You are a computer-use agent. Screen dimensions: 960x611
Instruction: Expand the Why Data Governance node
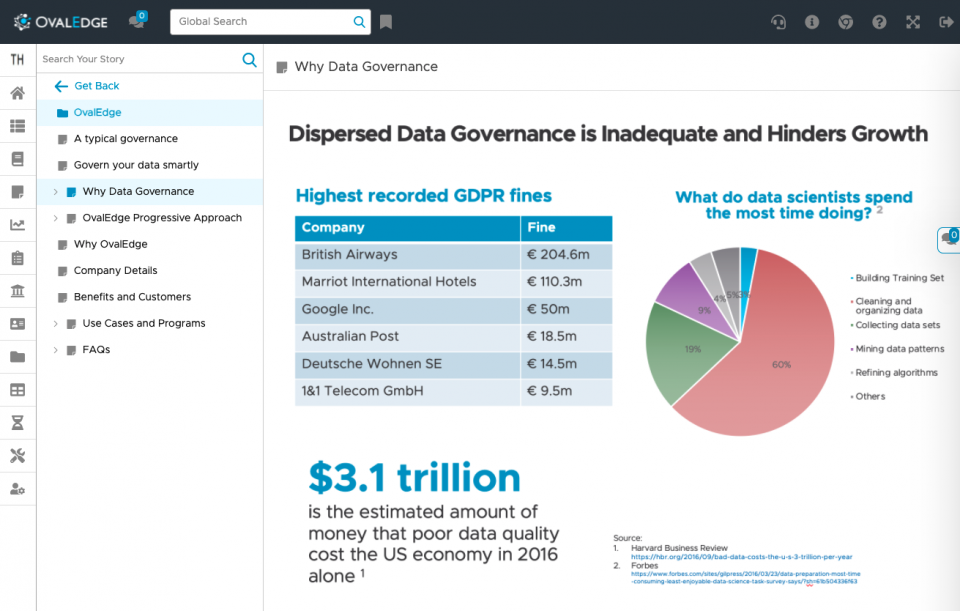click(55, 192)
